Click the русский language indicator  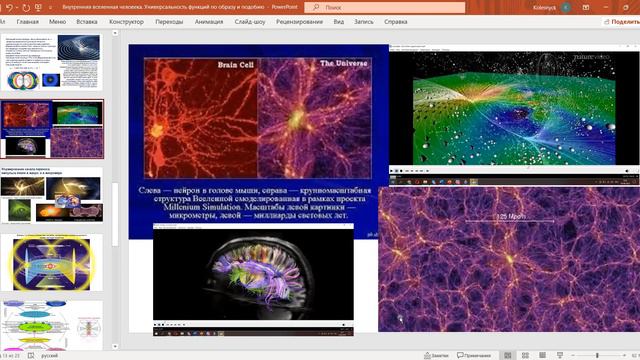(x=49, y=356)
